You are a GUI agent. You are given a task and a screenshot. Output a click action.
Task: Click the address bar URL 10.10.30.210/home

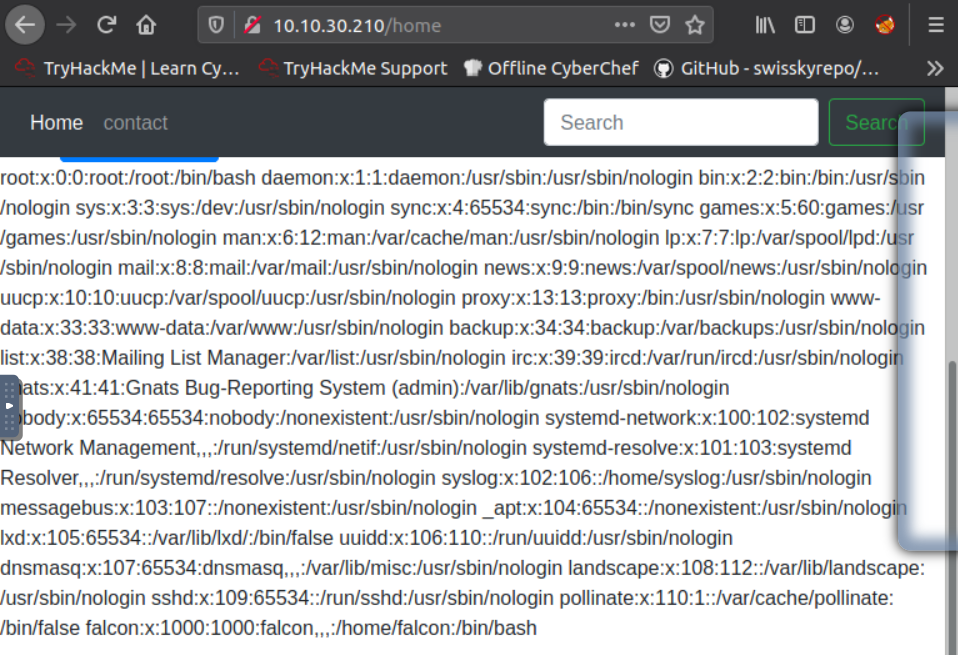point(357,26)
